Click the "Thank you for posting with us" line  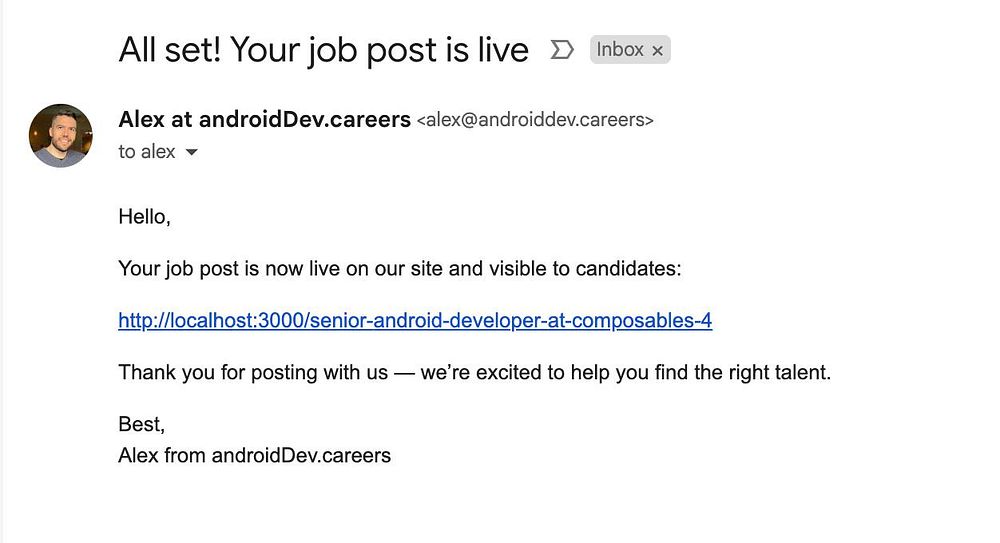tap(252, 373)
